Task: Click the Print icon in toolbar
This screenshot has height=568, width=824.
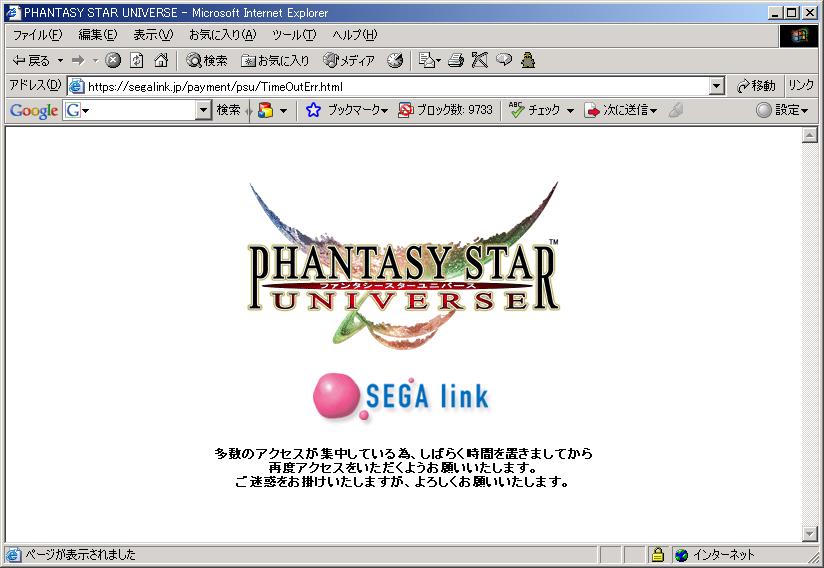Action: (455, 61)
